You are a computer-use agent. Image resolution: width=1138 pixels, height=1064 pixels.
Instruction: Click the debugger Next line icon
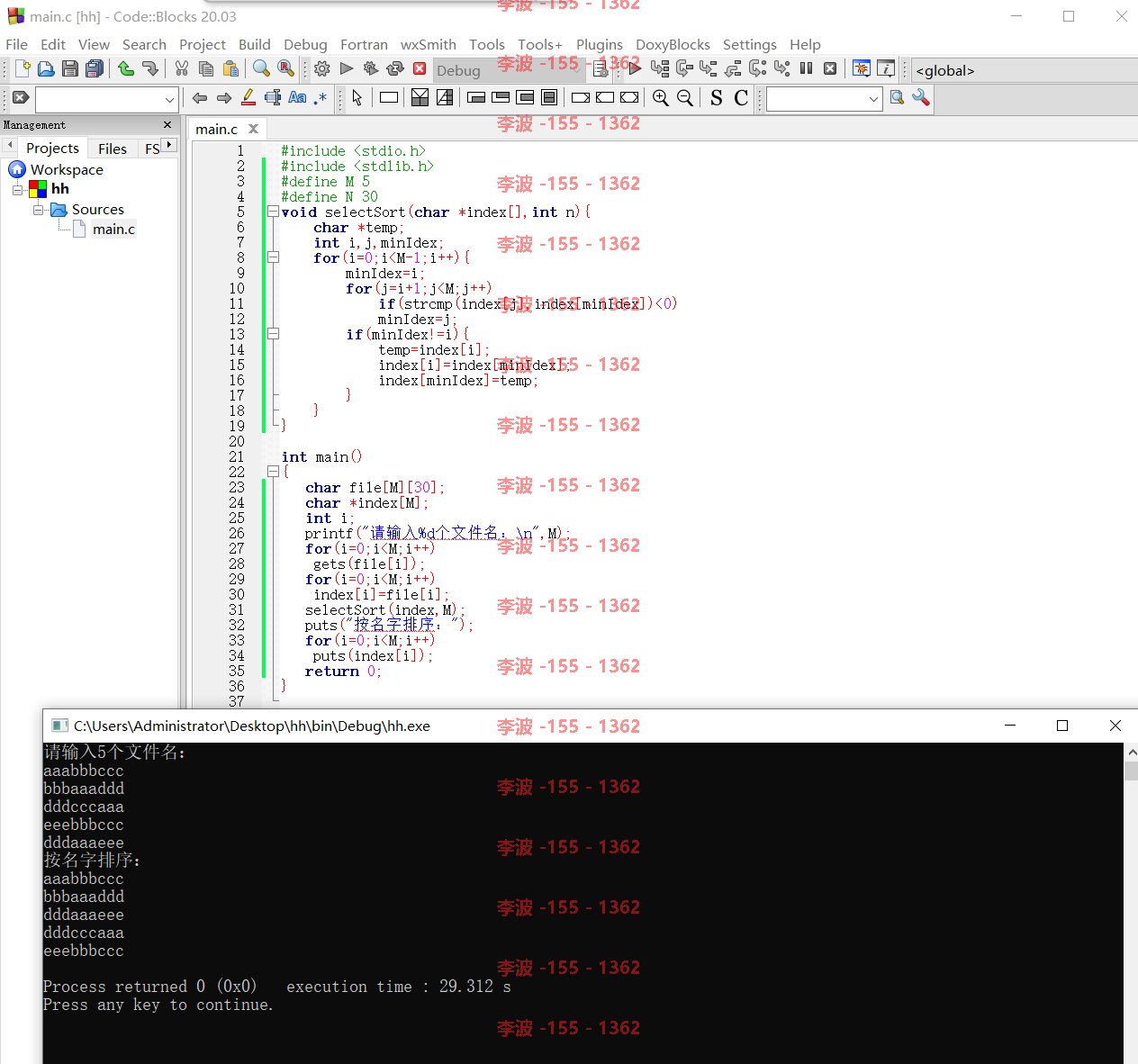point(684,68)
